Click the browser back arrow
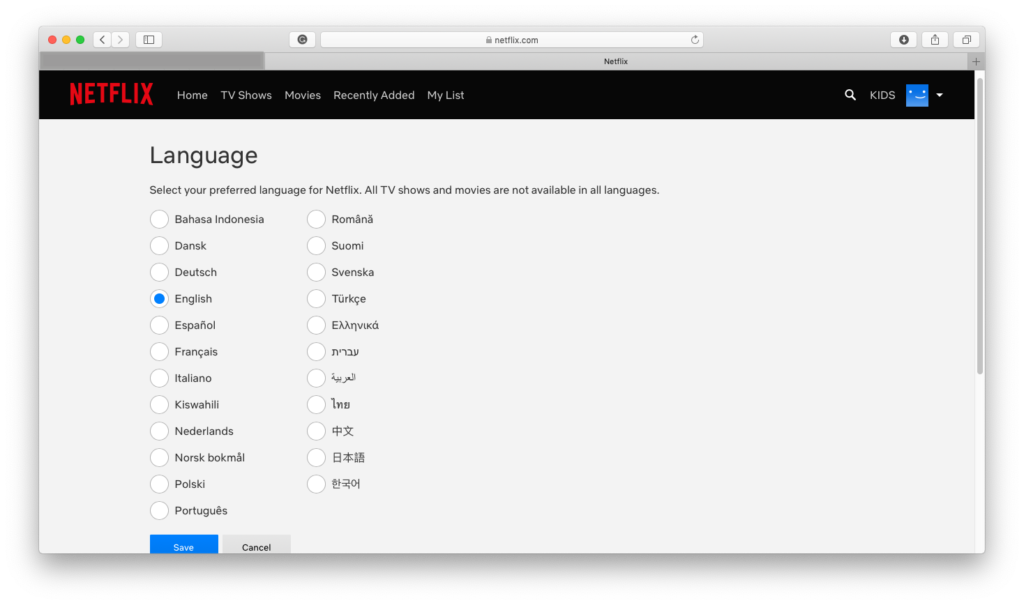Viewport: 1024px width, 605px height. [x=103, y=40]
